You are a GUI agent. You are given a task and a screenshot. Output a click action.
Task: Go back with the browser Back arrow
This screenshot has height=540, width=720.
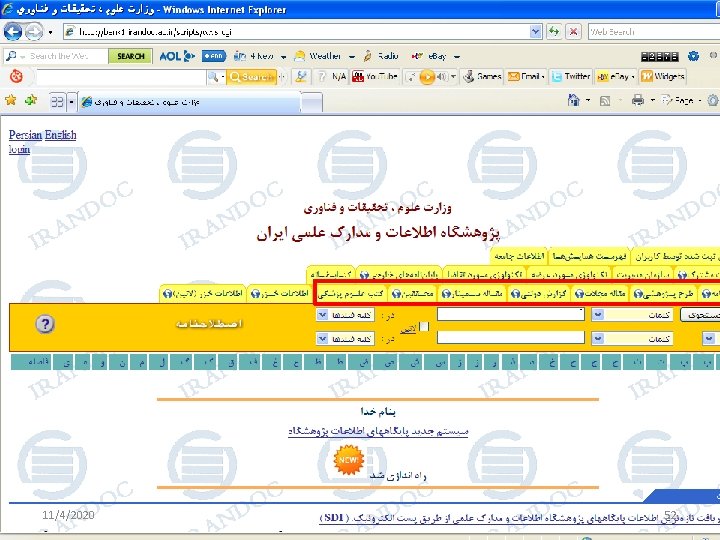[13, 32]
